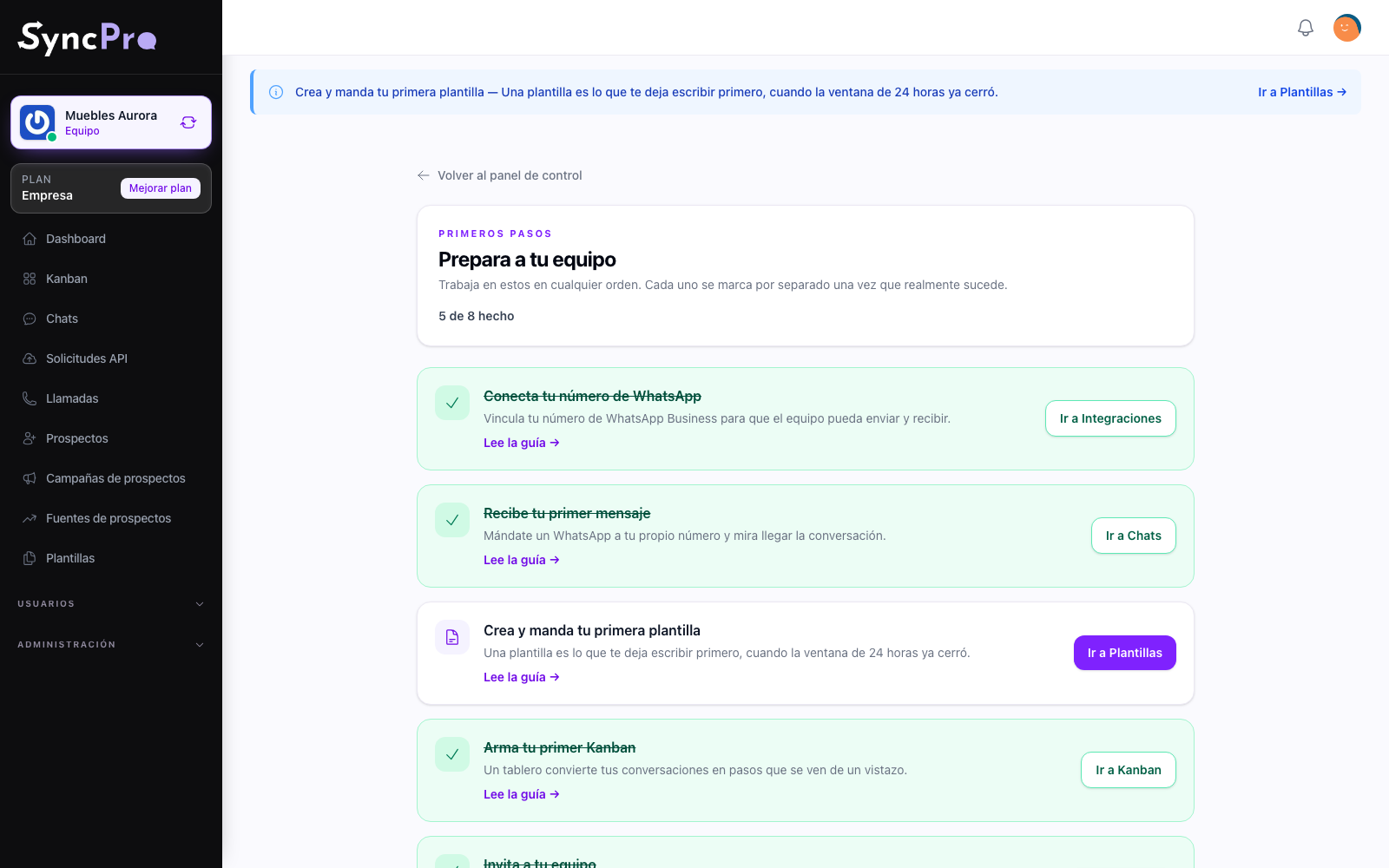Click Mejorar plan button
The height and width of the screenshot is (868, 1389).
[161, 188]
